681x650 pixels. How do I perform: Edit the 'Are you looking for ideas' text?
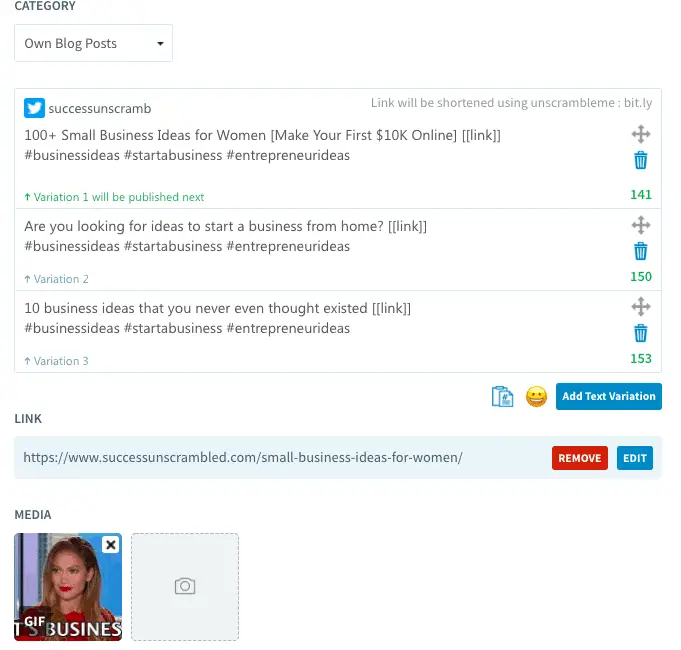[x=225, y=236]
